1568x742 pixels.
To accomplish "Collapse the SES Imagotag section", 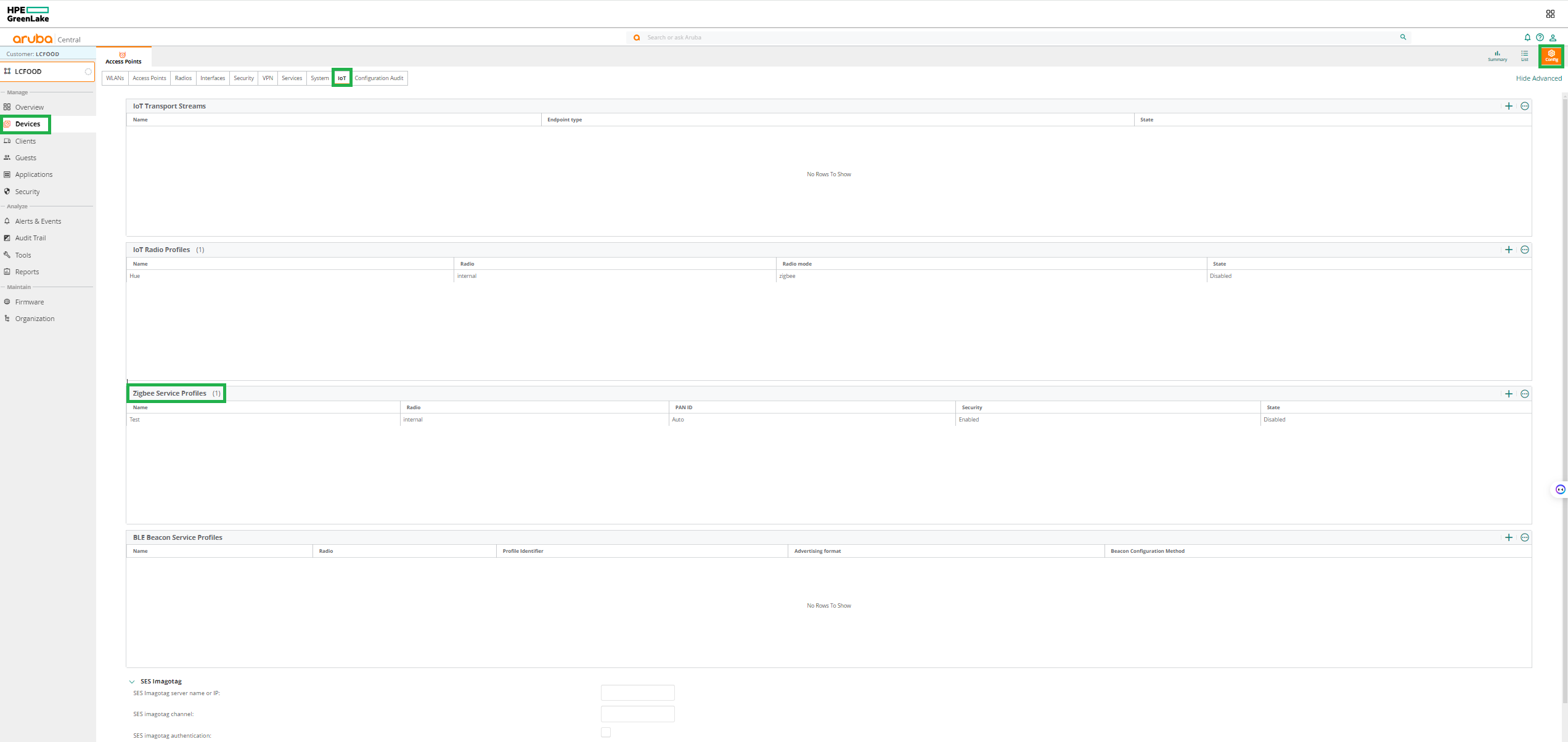I will coord(132,682).
